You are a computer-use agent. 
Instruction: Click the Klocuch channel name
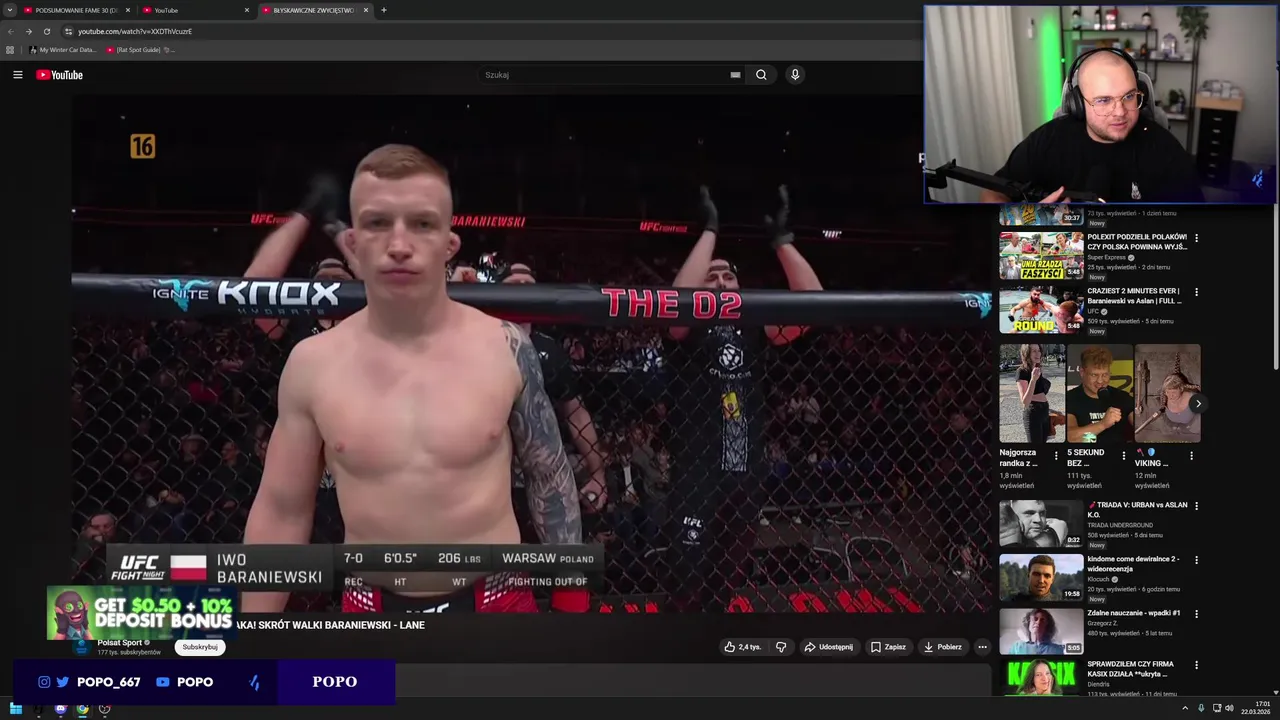(1098, 579)
